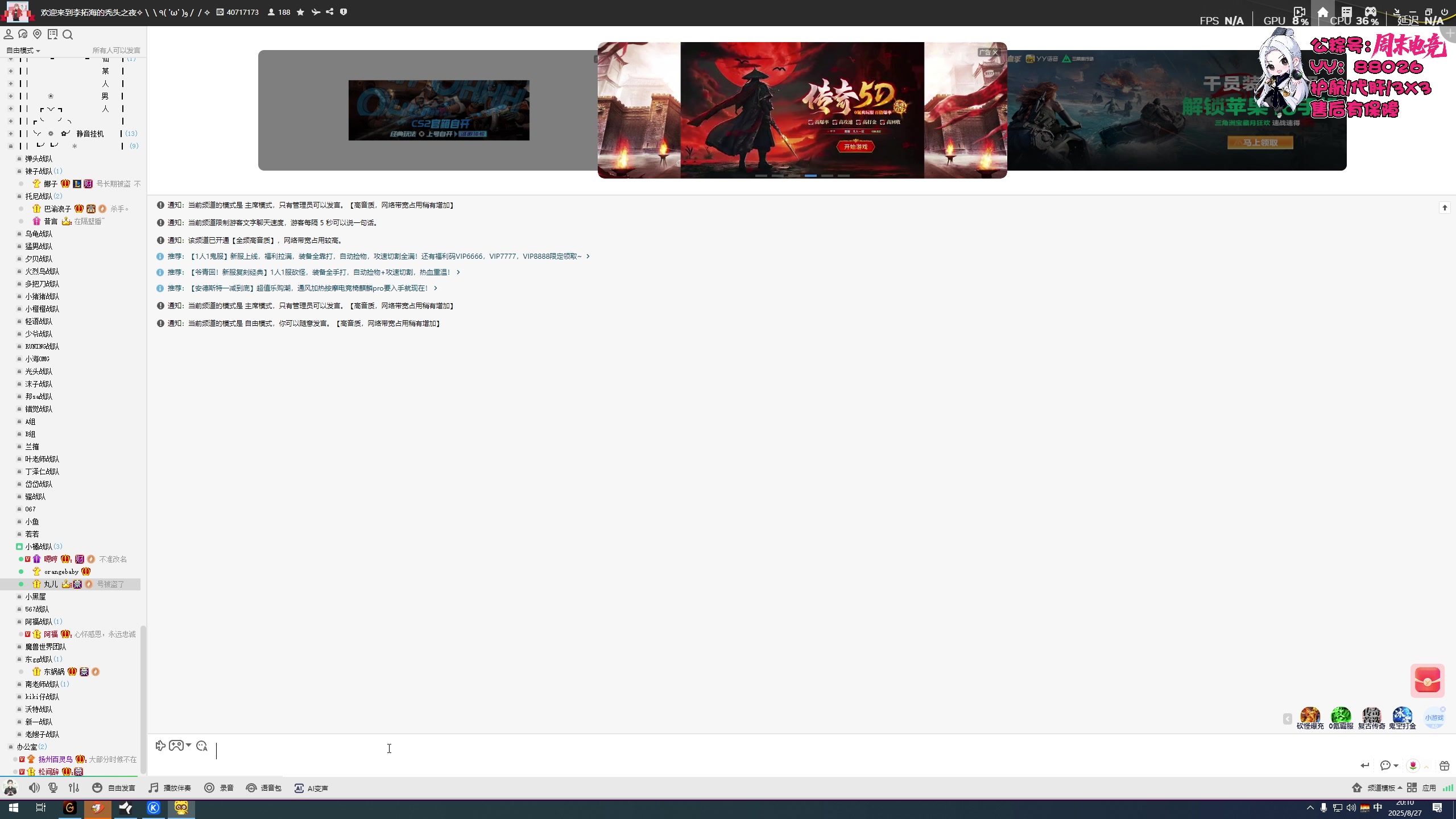Click the send enter-arrow icon

[1365, 766]
